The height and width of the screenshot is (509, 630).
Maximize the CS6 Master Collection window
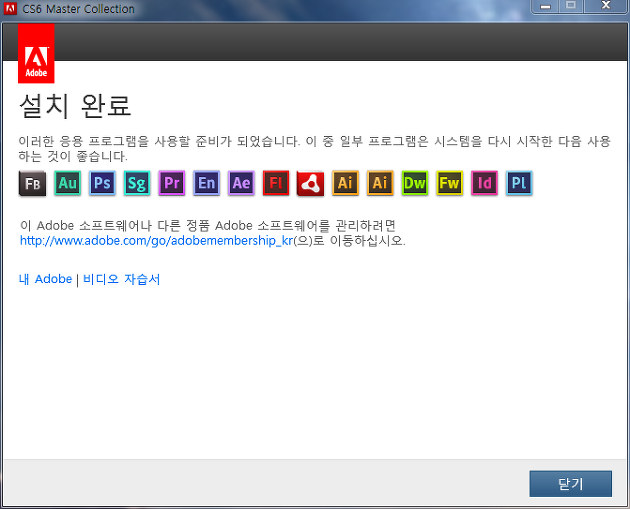(571, 6)
